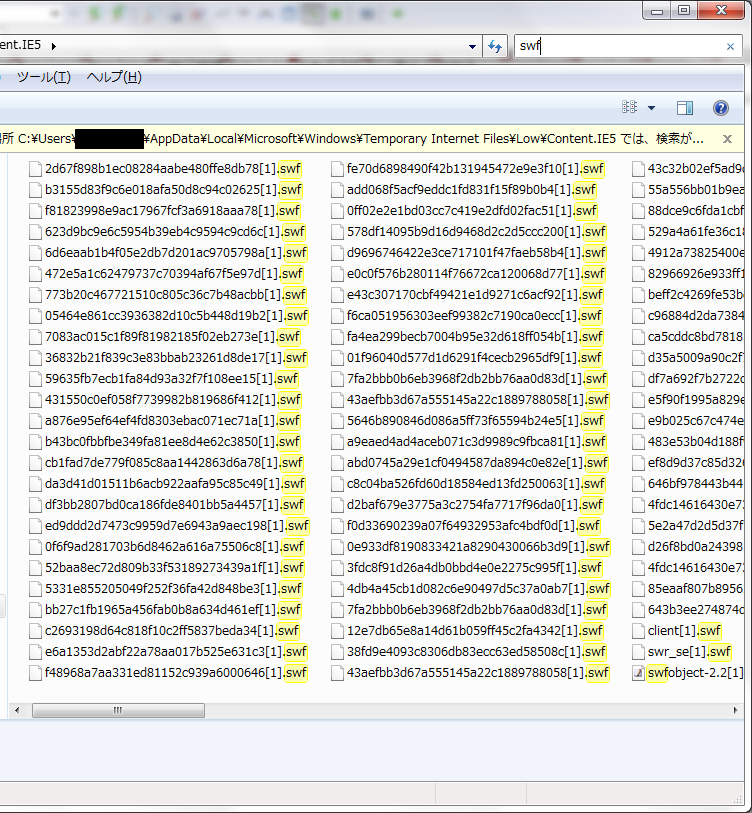Select file 12e7db65e8a14d61b059ff45c2fa4342[1].swf
752x813 pixels.
click(467, 631)
